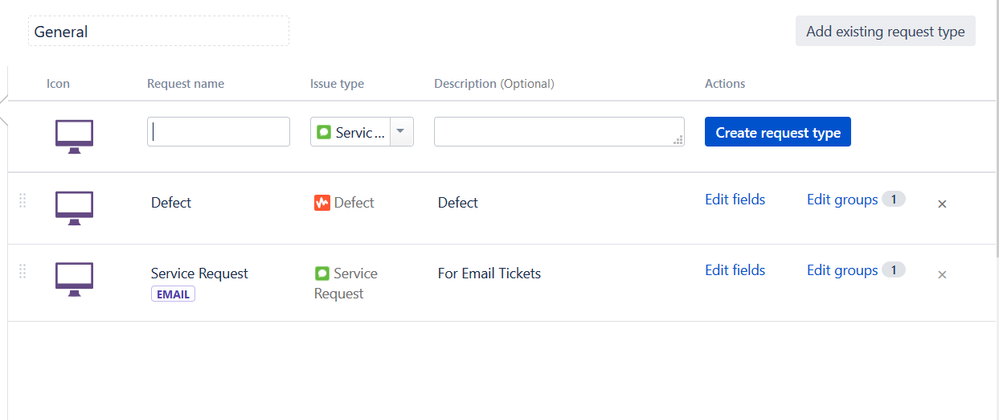
Task: Click the Description text area
Action: click(x=559, y=132)
